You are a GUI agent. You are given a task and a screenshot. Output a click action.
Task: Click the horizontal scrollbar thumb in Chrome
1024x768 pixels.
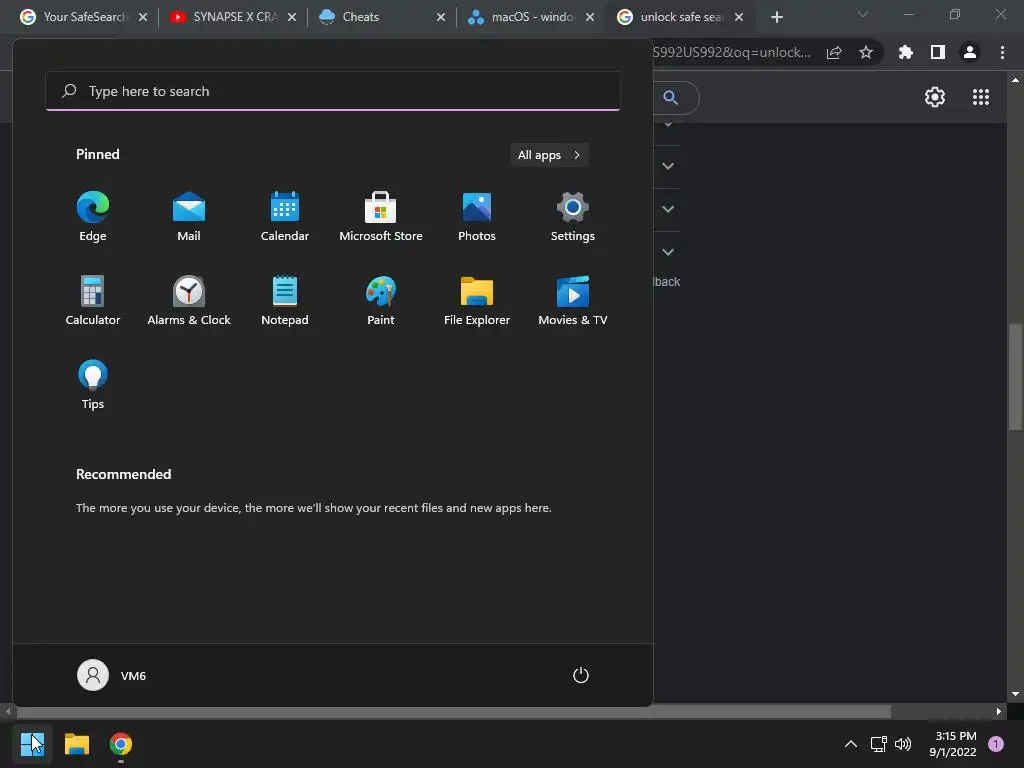pos(452,711)
